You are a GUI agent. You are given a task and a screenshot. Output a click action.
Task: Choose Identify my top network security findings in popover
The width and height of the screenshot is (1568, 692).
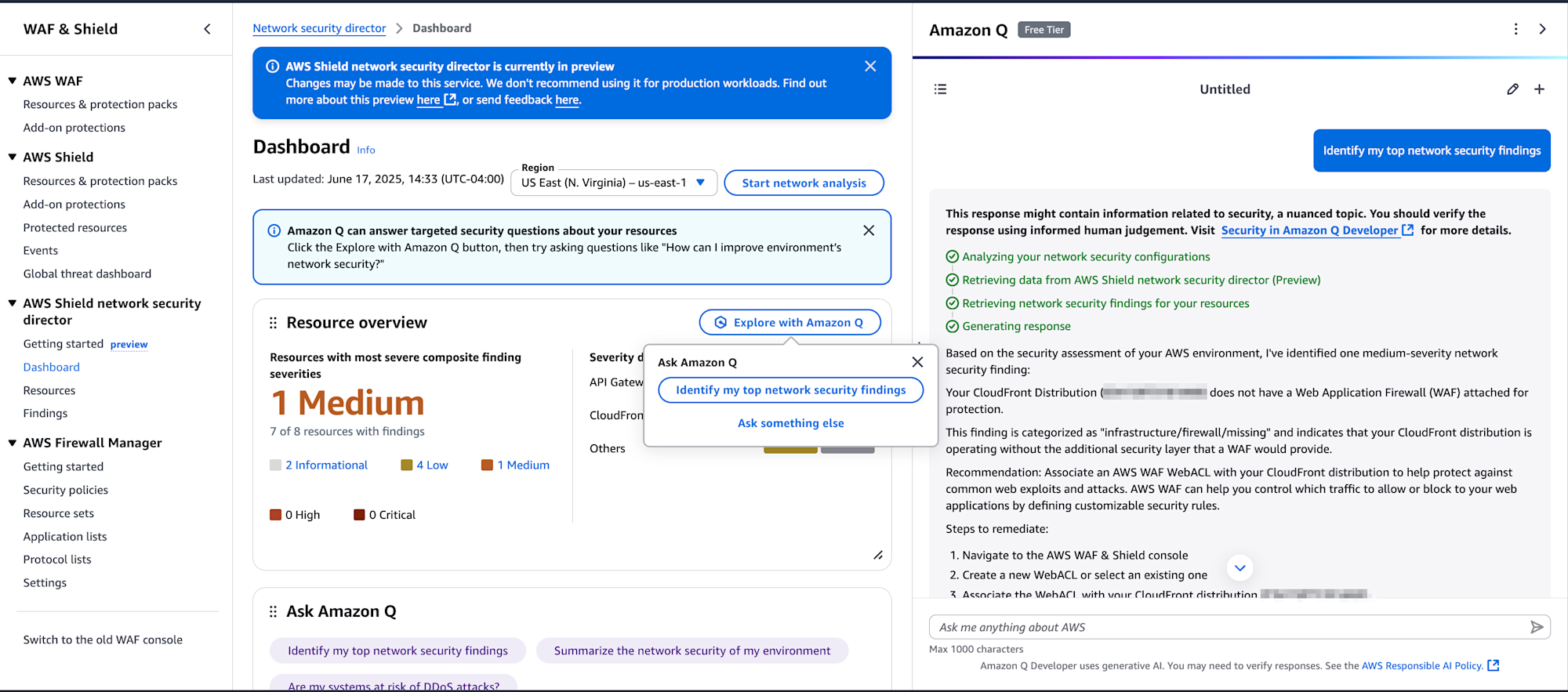pos(790,390)
